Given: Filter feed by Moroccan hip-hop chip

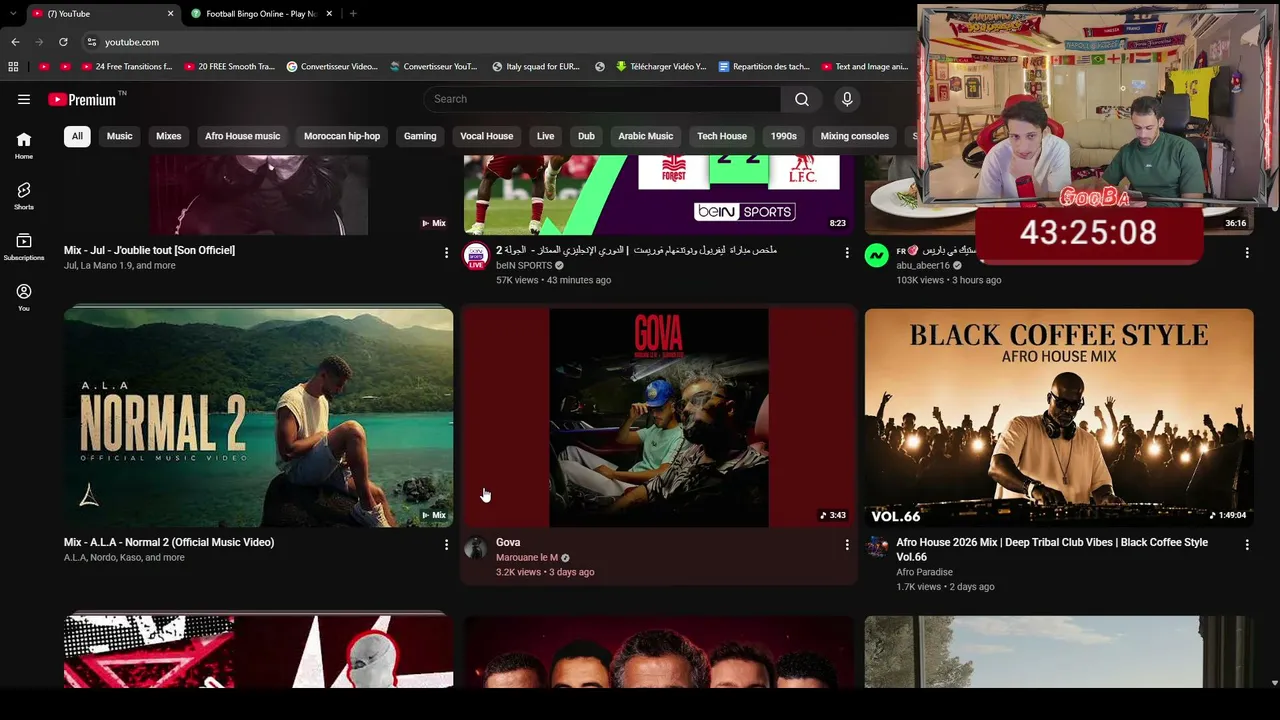Looking at the screenshot, I should [342, 136].
